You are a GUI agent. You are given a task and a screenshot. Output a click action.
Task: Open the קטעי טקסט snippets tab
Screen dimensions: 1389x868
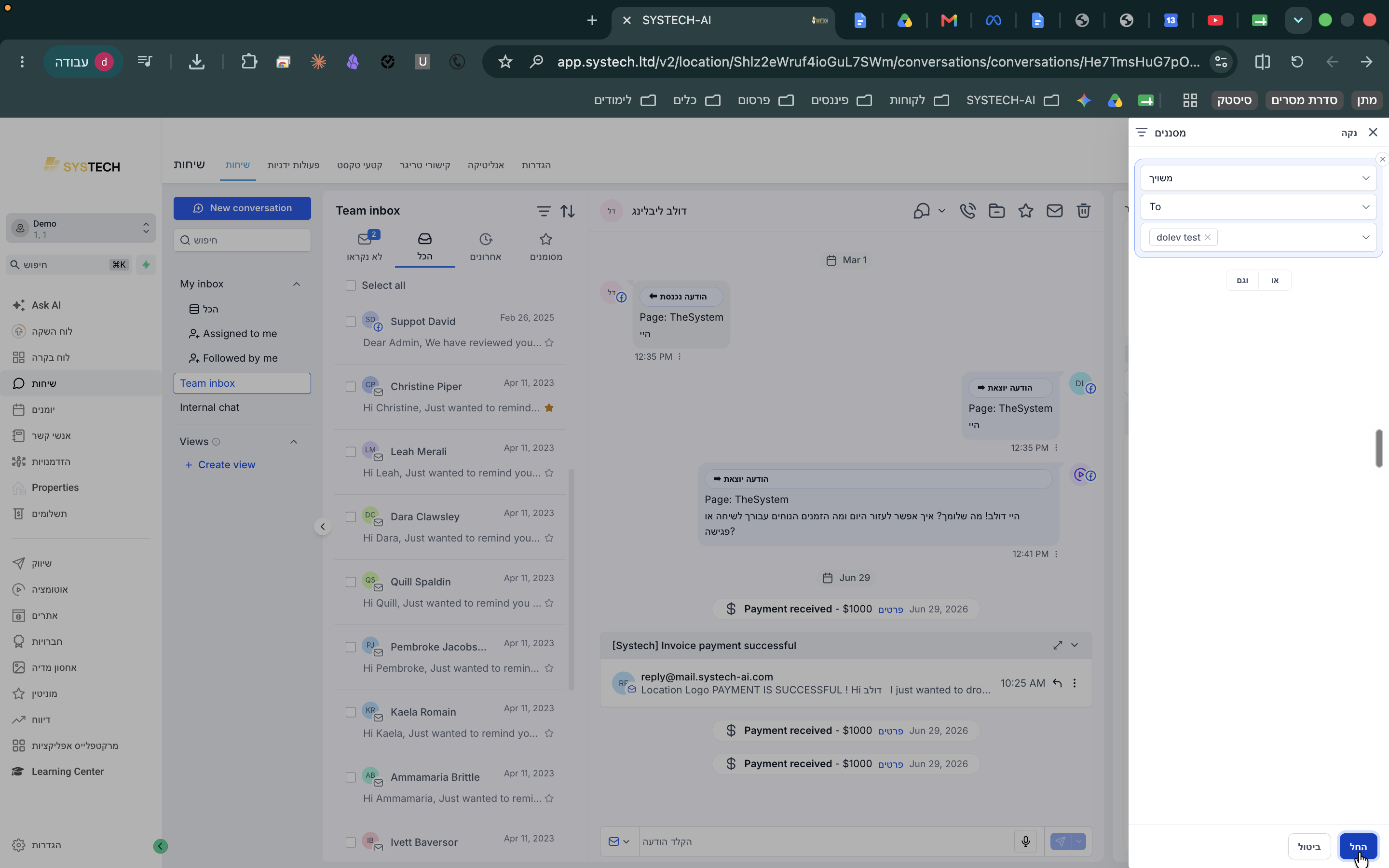coord(359,165)
